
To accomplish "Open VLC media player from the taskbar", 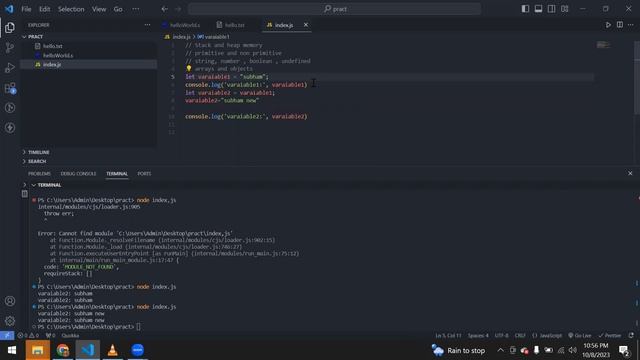I will [x=113, y=350].
